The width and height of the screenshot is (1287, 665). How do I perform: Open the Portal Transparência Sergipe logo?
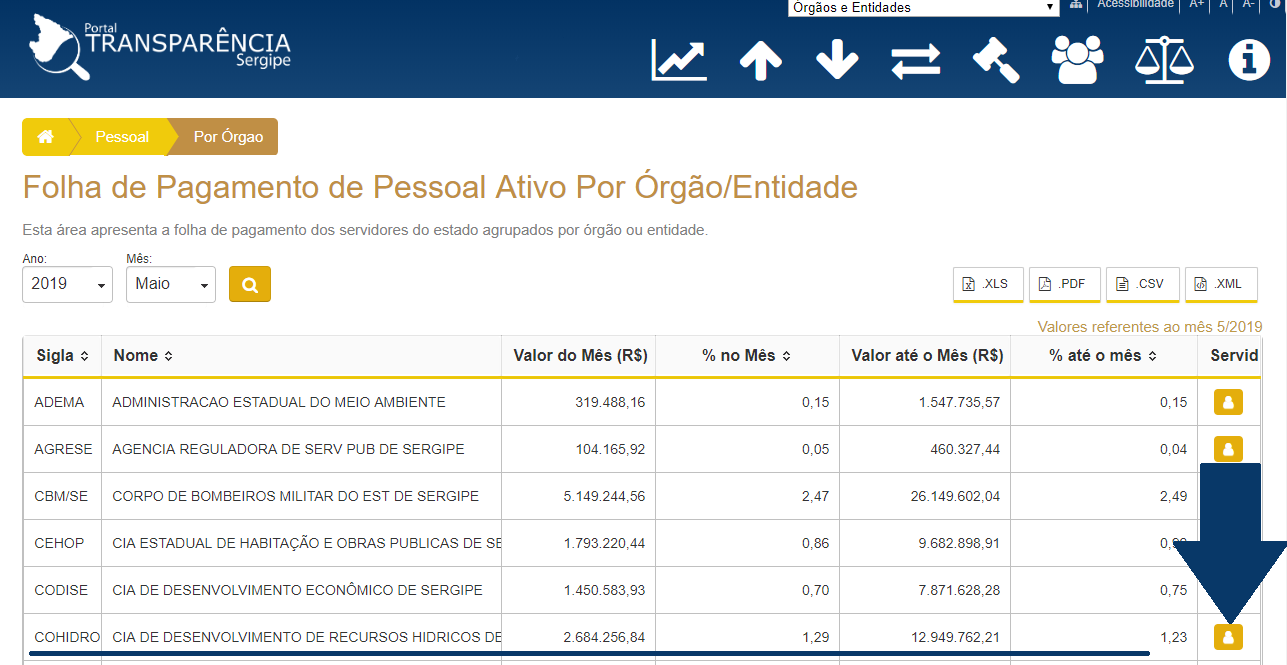160,47
